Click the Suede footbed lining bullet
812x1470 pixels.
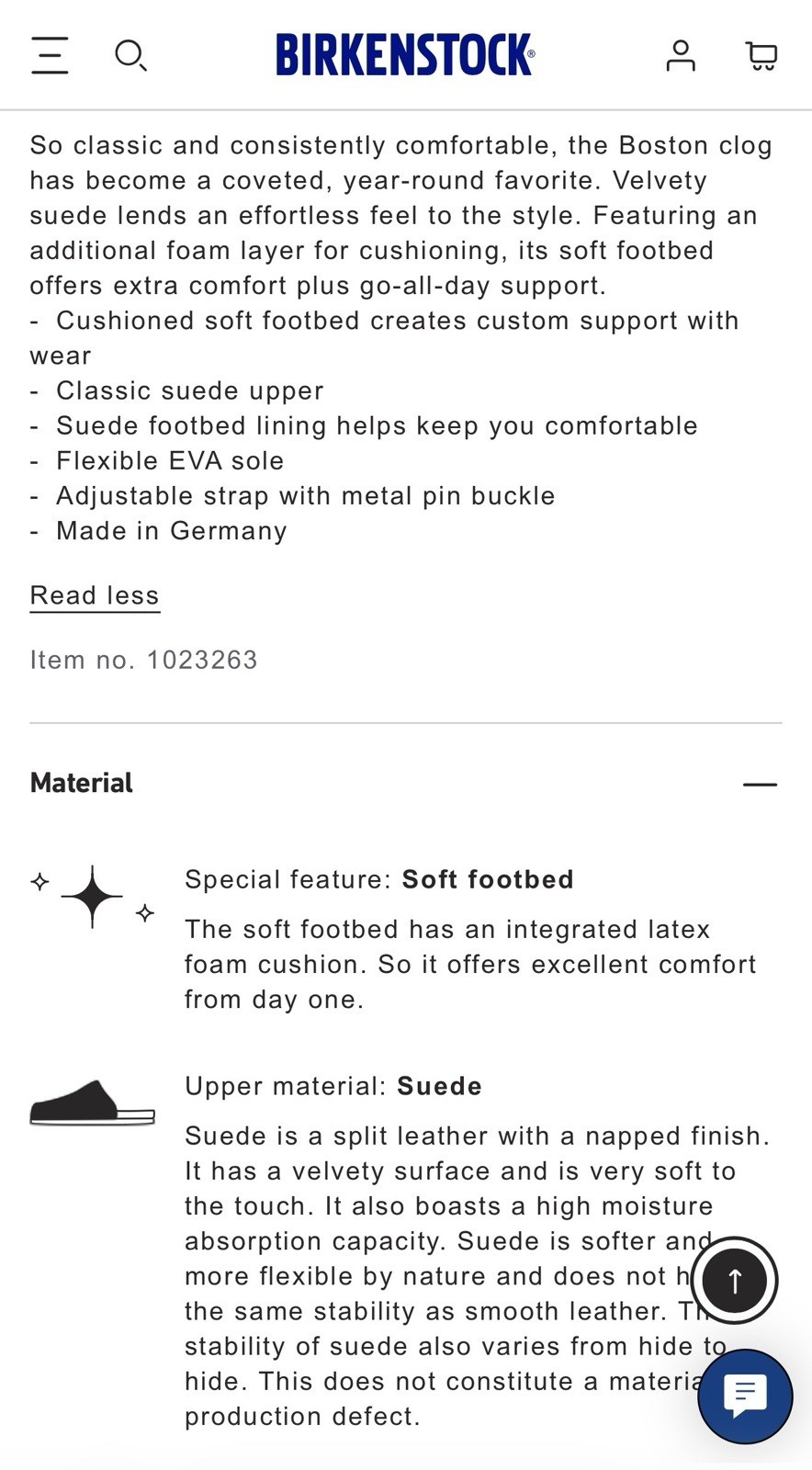coord(364,425)
